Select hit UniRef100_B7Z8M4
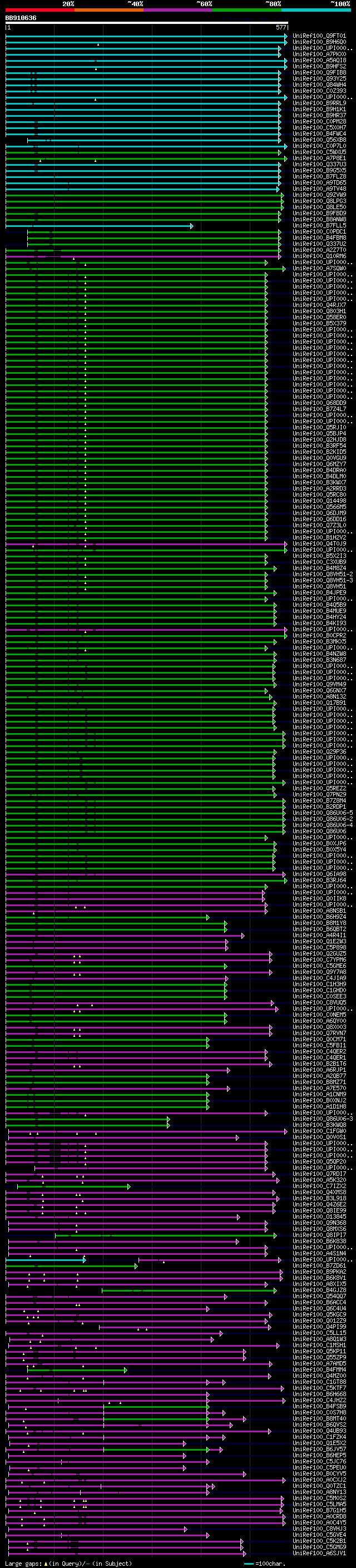The image size is (356, 1568). tap(319, 800)
